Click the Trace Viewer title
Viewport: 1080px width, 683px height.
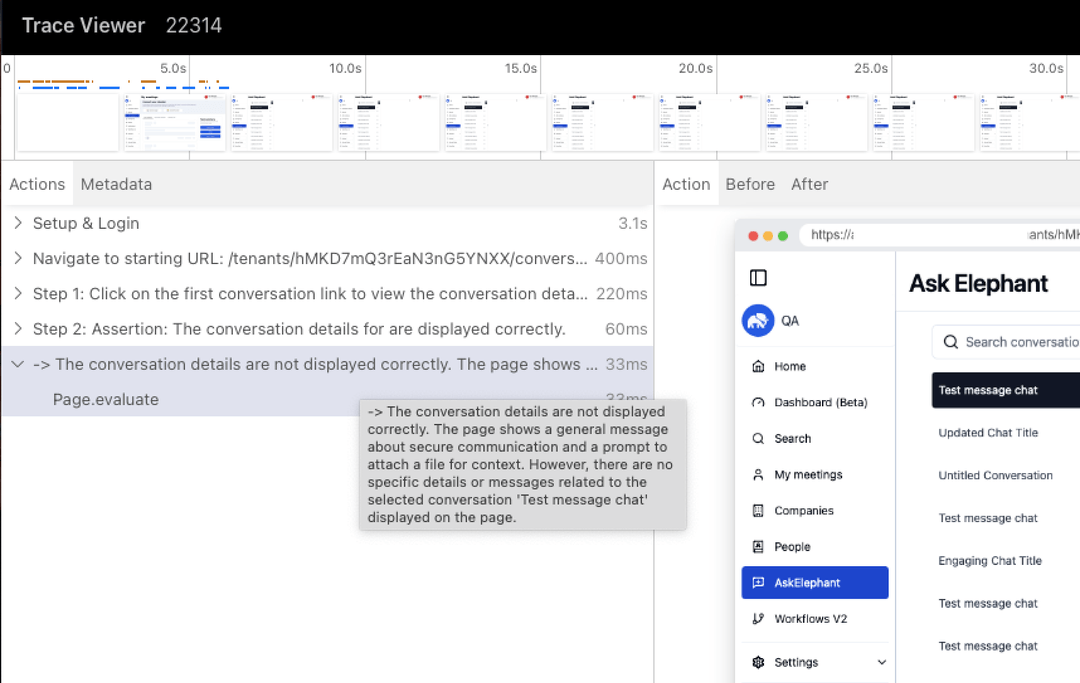coord(83,25)
